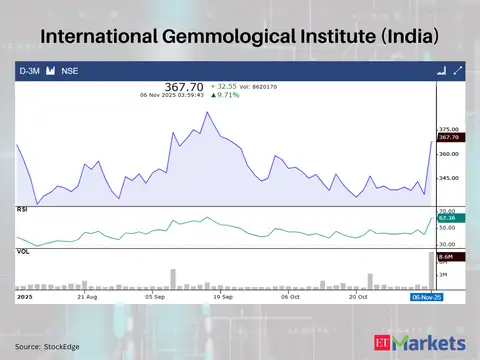Viewport: 480px width, 360px height.
Task: Click the 06 Nov 2025 timestamp text
Action: (x=172, y=95)
